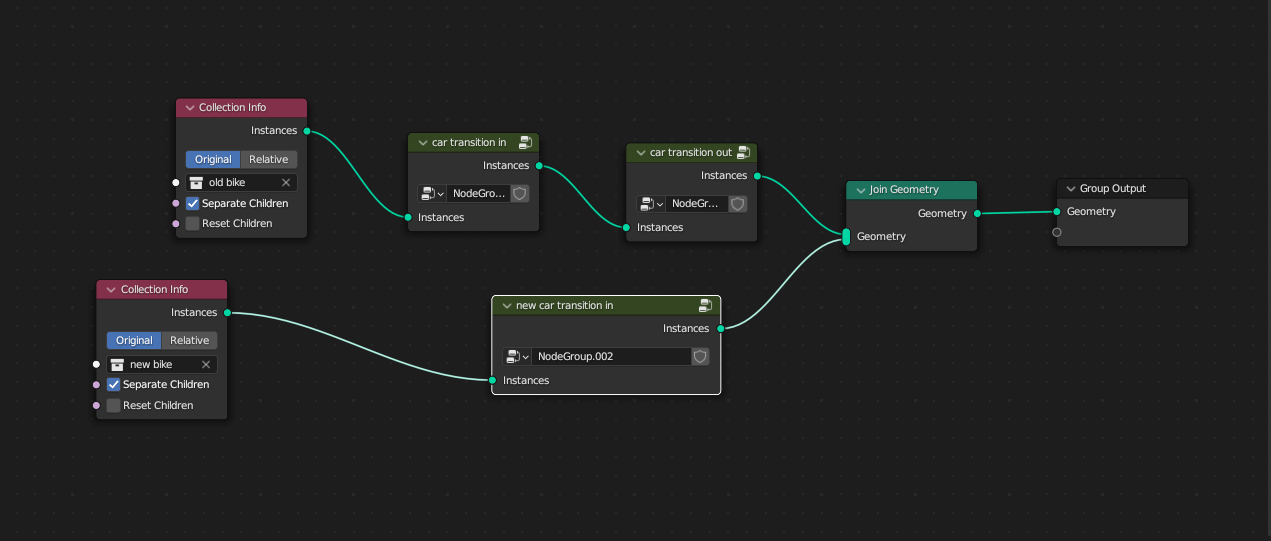Click Instances output socket of car transition out

[757, 176]
